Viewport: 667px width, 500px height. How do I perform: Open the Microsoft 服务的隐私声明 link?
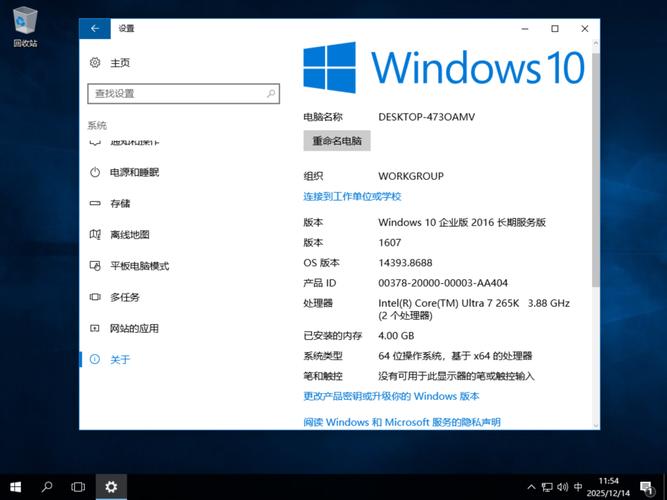click(x=401, y=423)
